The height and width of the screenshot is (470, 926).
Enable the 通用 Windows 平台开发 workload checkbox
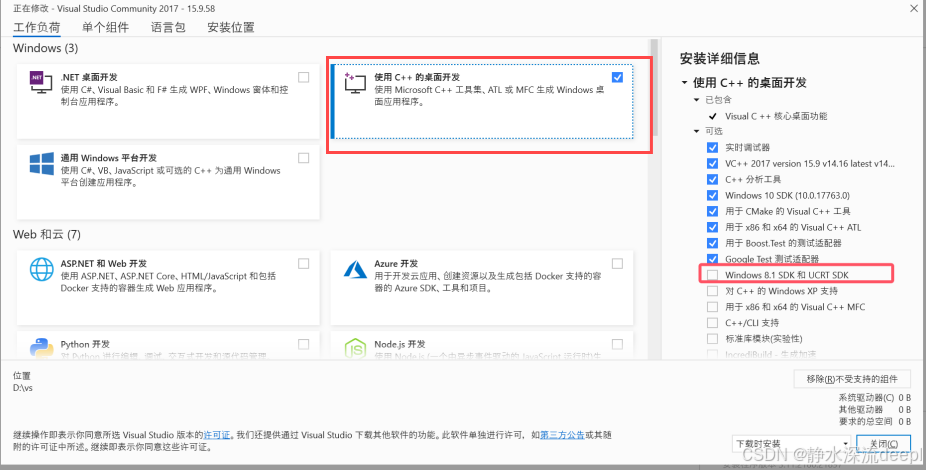pyautogui.click(x=304, y=158)
